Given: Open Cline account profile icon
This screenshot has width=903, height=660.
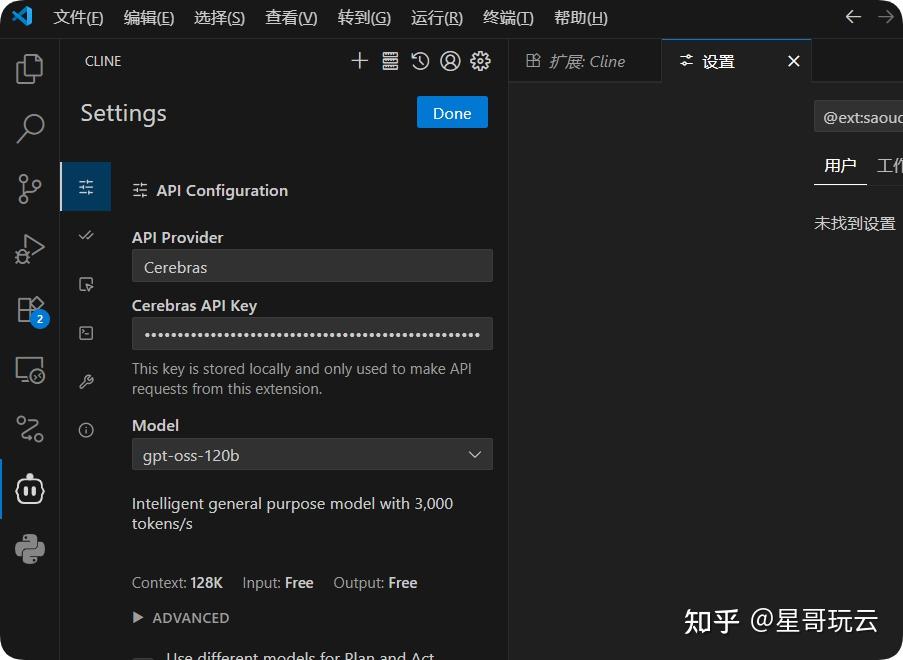Looking at the screenshot, I should [x=450, y=61].
